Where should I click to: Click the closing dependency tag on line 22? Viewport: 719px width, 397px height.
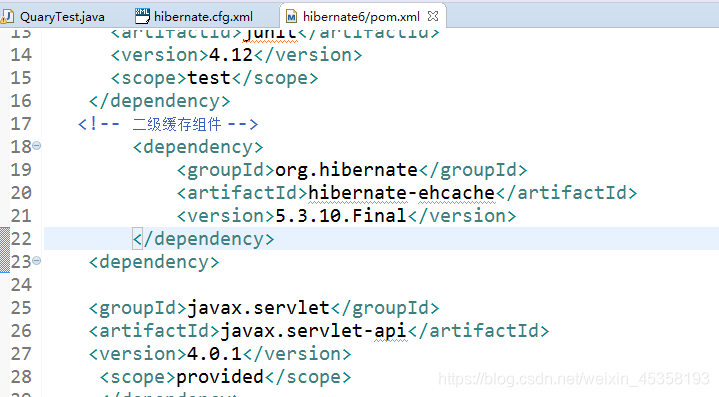point(204,239)
